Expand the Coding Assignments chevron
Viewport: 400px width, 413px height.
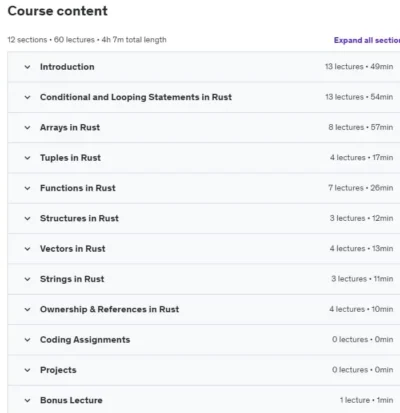click(27, 340)
